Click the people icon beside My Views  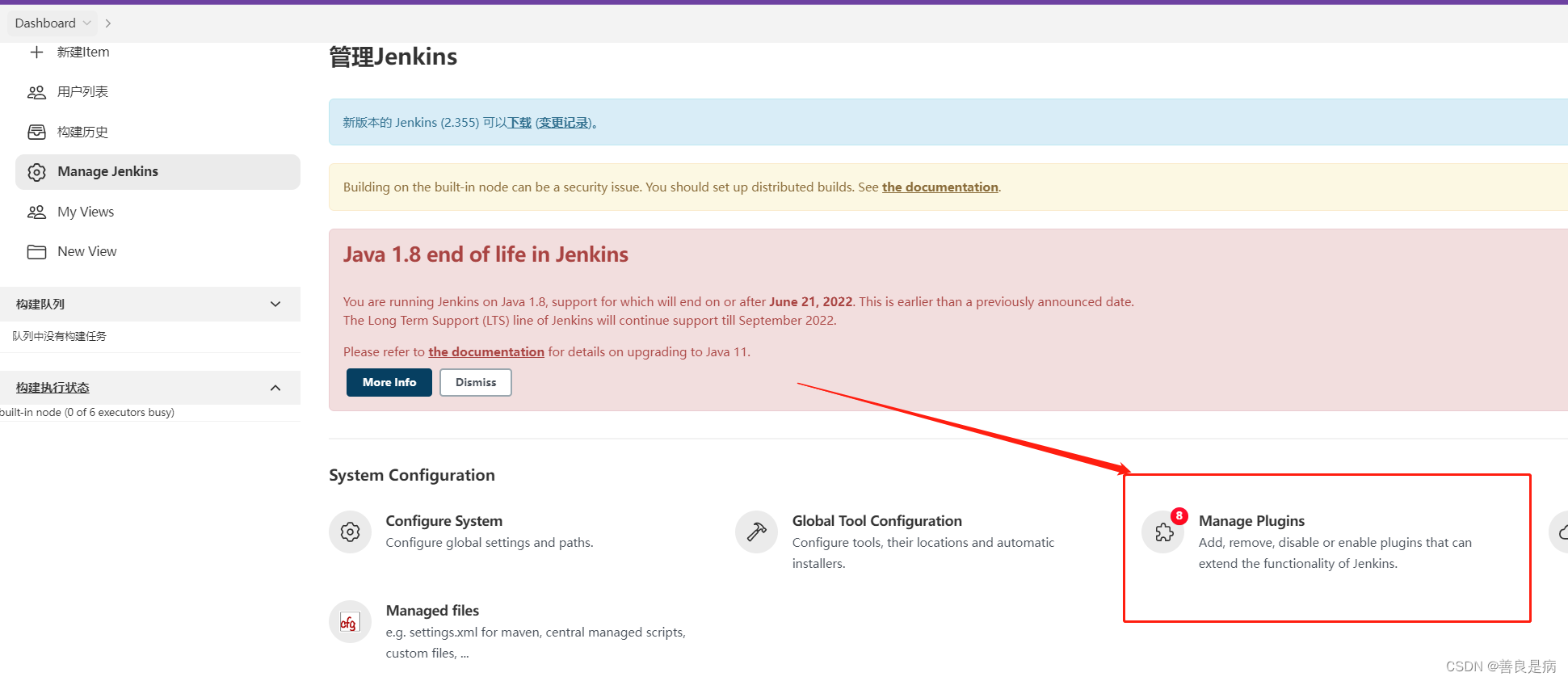(x=36, y=212)
